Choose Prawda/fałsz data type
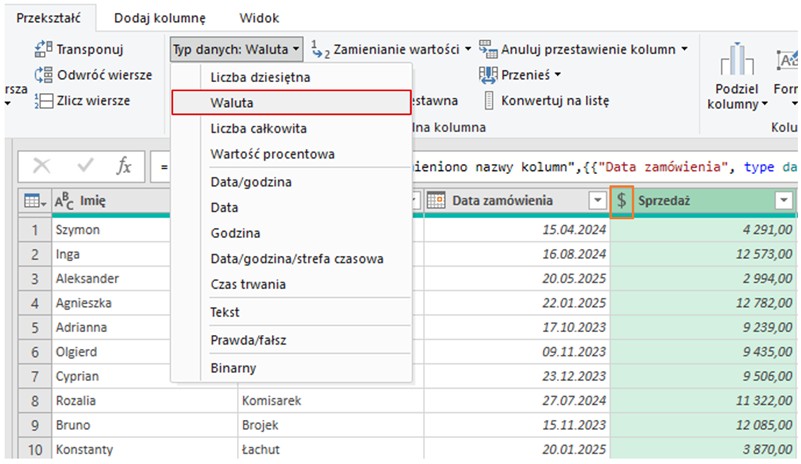801x464 pixels. [291, 340]
